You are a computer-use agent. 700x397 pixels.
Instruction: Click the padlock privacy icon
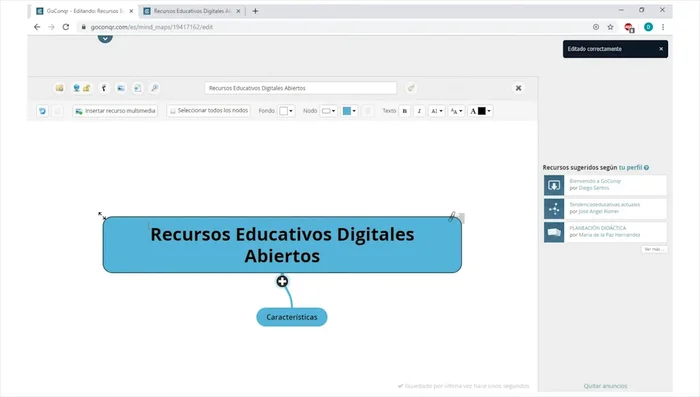coord(86,88)
